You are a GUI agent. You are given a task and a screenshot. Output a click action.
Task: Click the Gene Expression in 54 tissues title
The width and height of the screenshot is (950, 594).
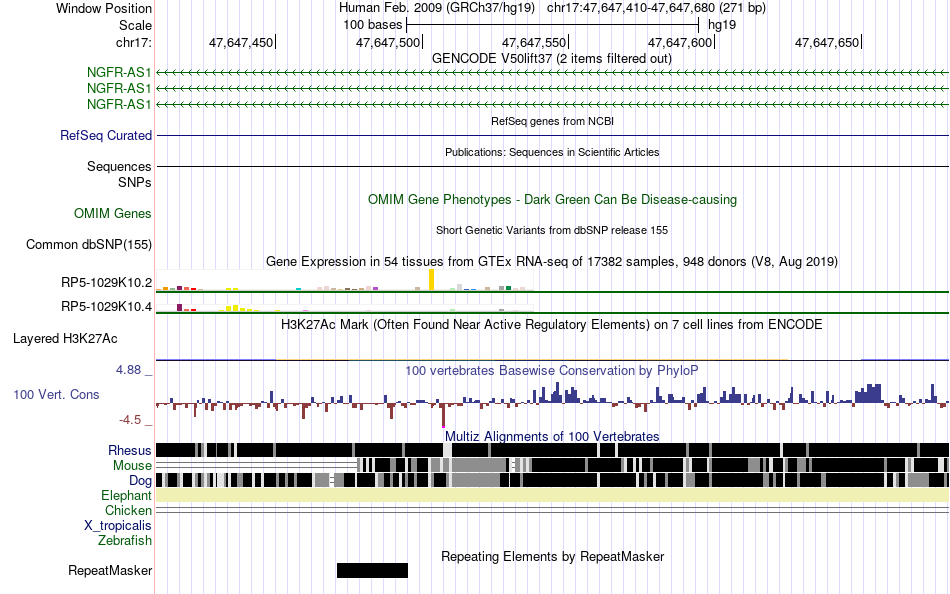coord(552,262)
